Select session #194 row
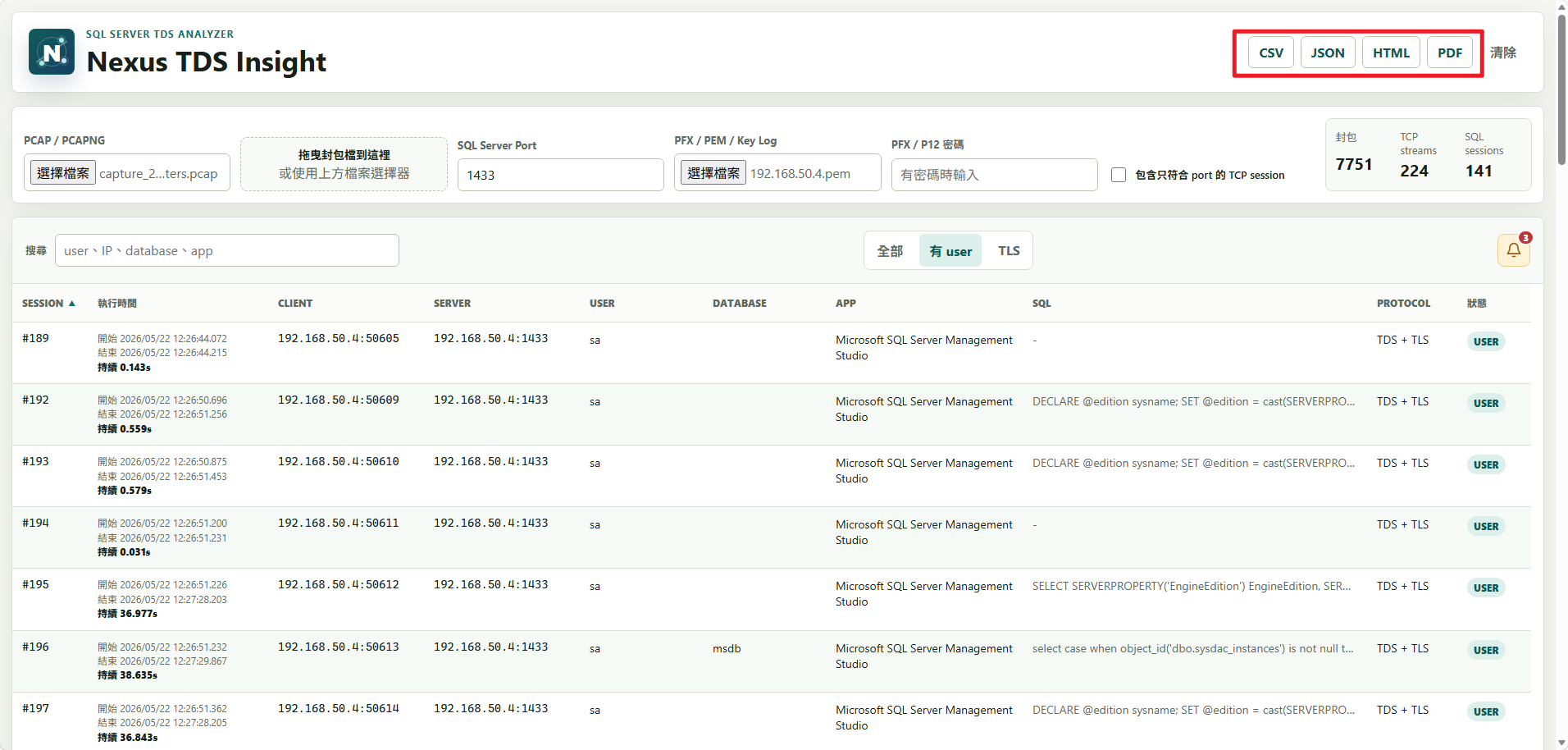Viewport: 1568px width, 750px height. coord(771,537)
